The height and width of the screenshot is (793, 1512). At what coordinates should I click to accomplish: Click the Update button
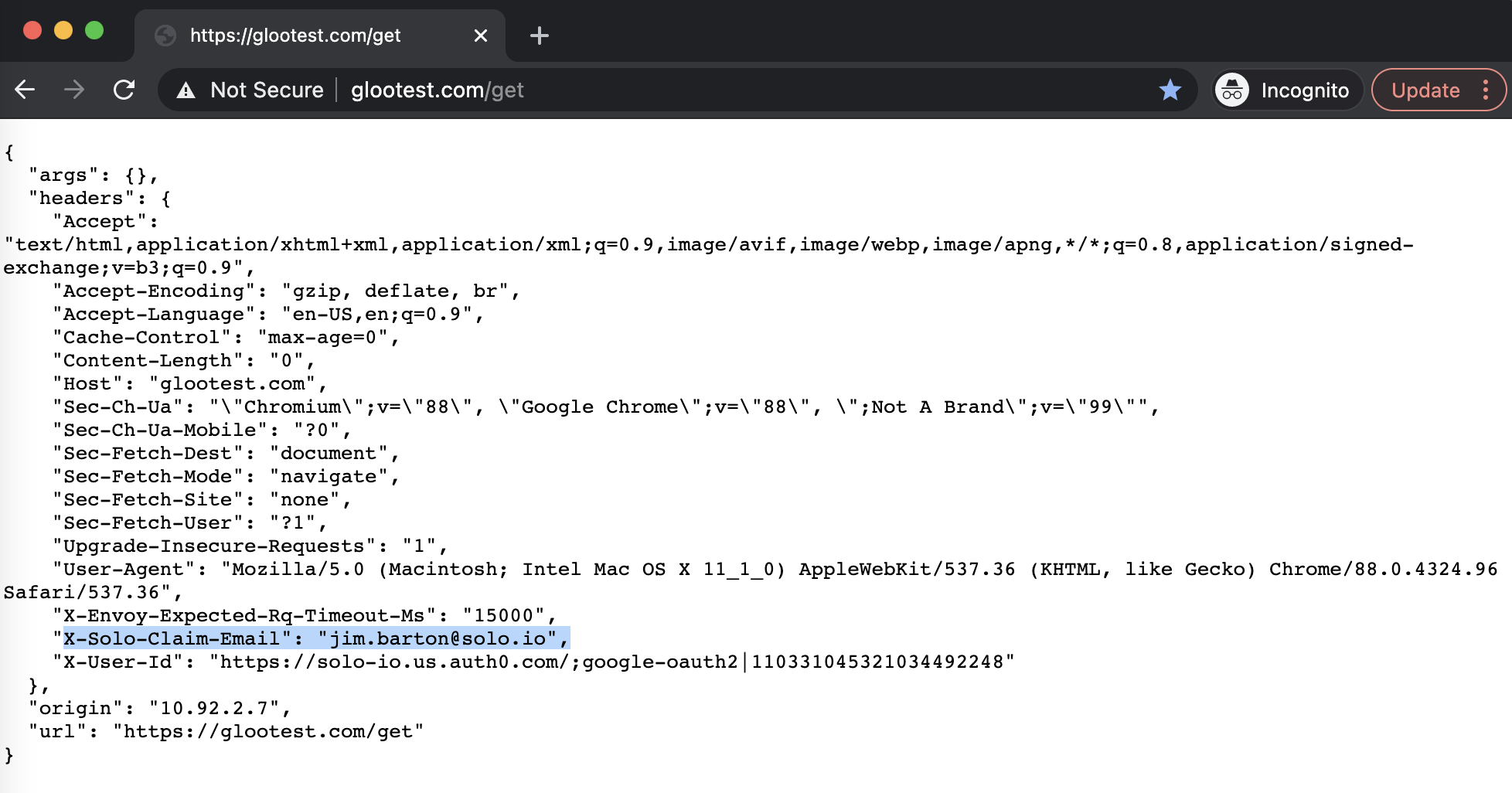tap(1425, 90)
